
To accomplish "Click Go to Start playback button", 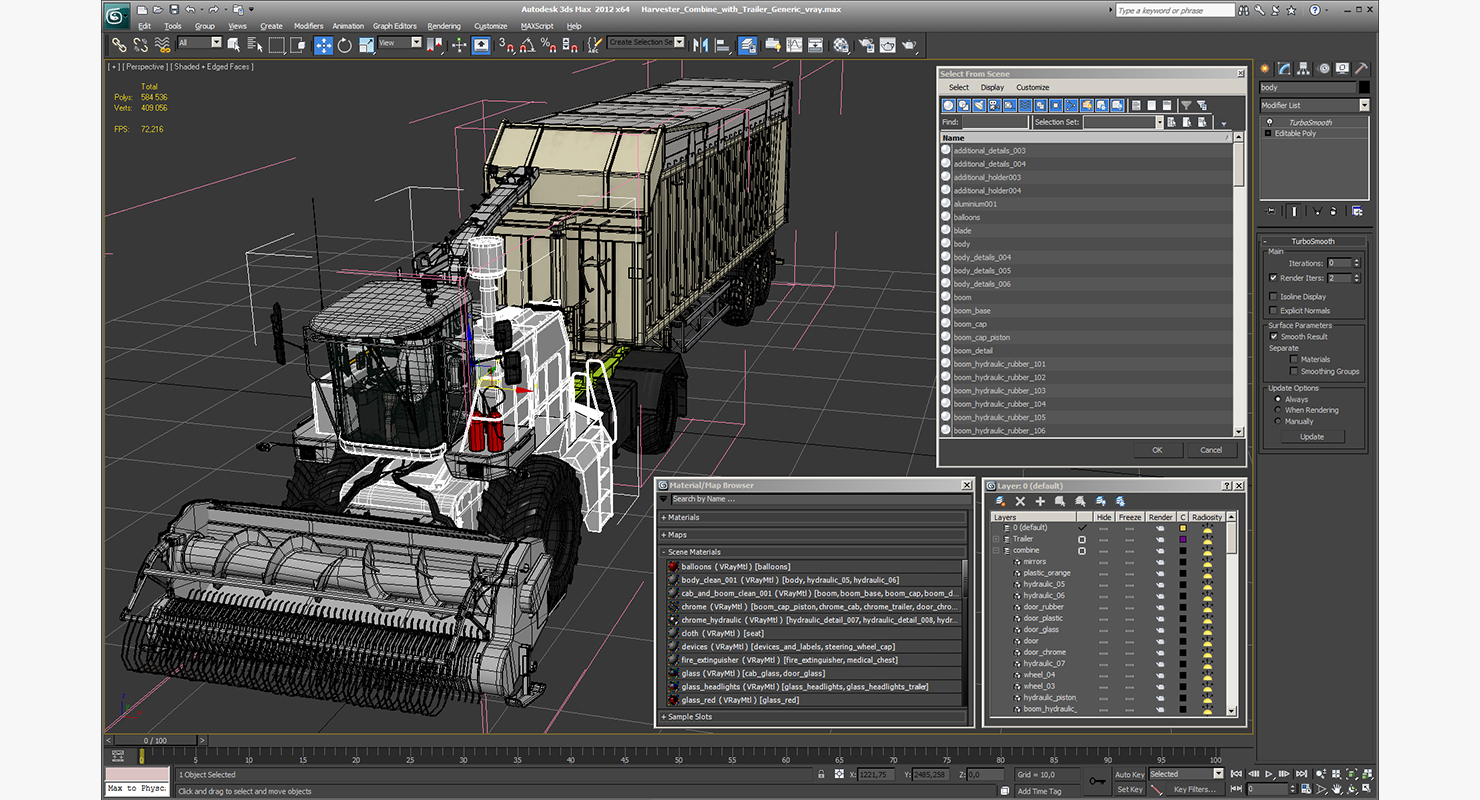I will 1238,774.
